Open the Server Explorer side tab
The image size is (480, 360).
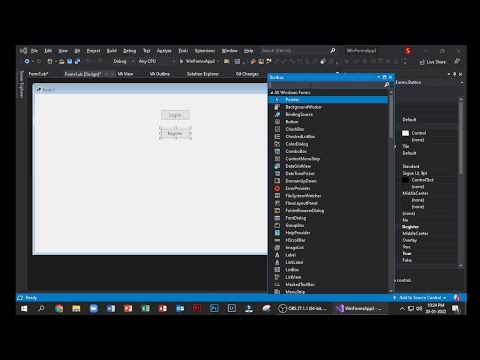coord(21,84)
